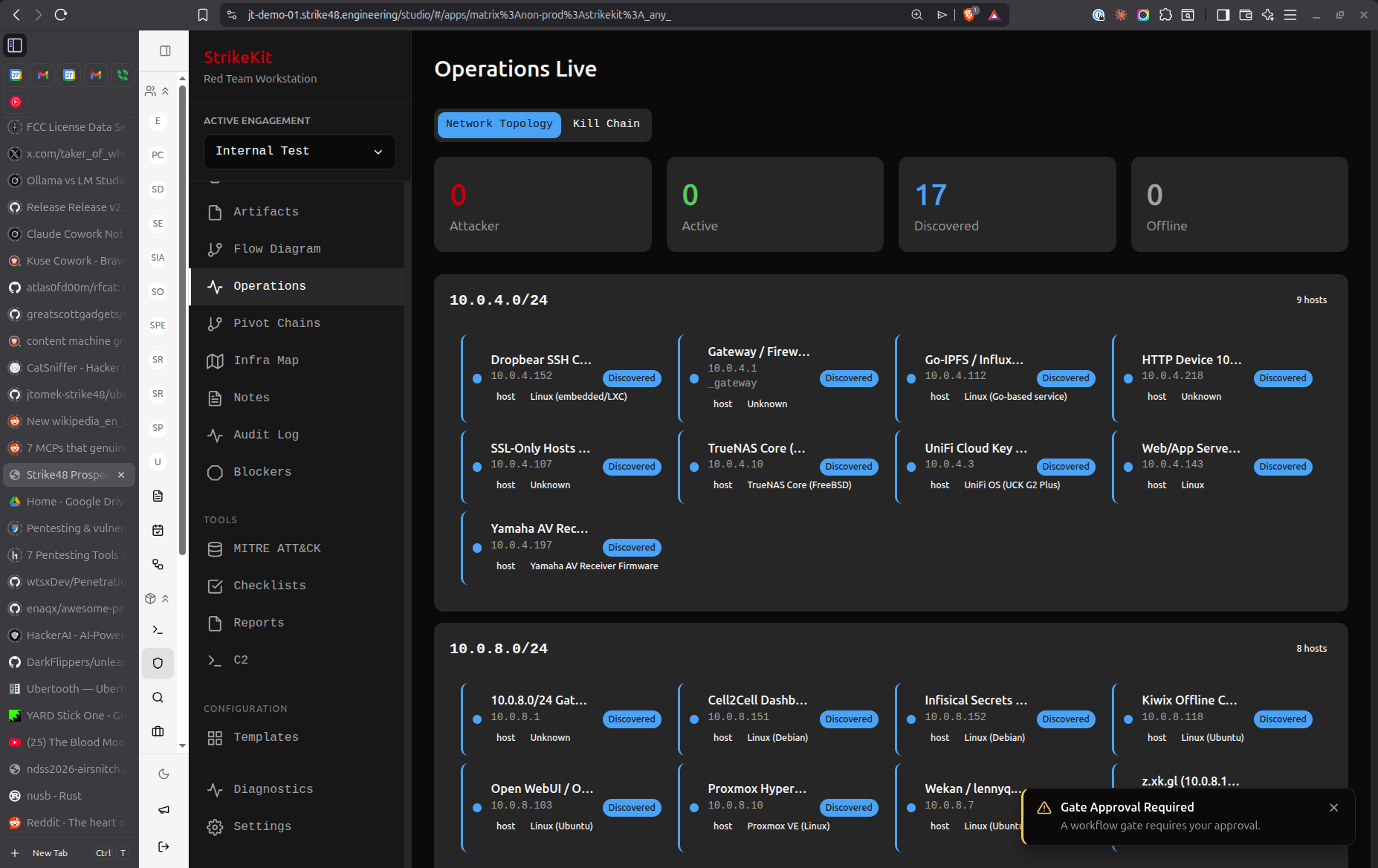
Task: Close the Strike48 Prospect browser tab
Action: [x=121, y=475]
